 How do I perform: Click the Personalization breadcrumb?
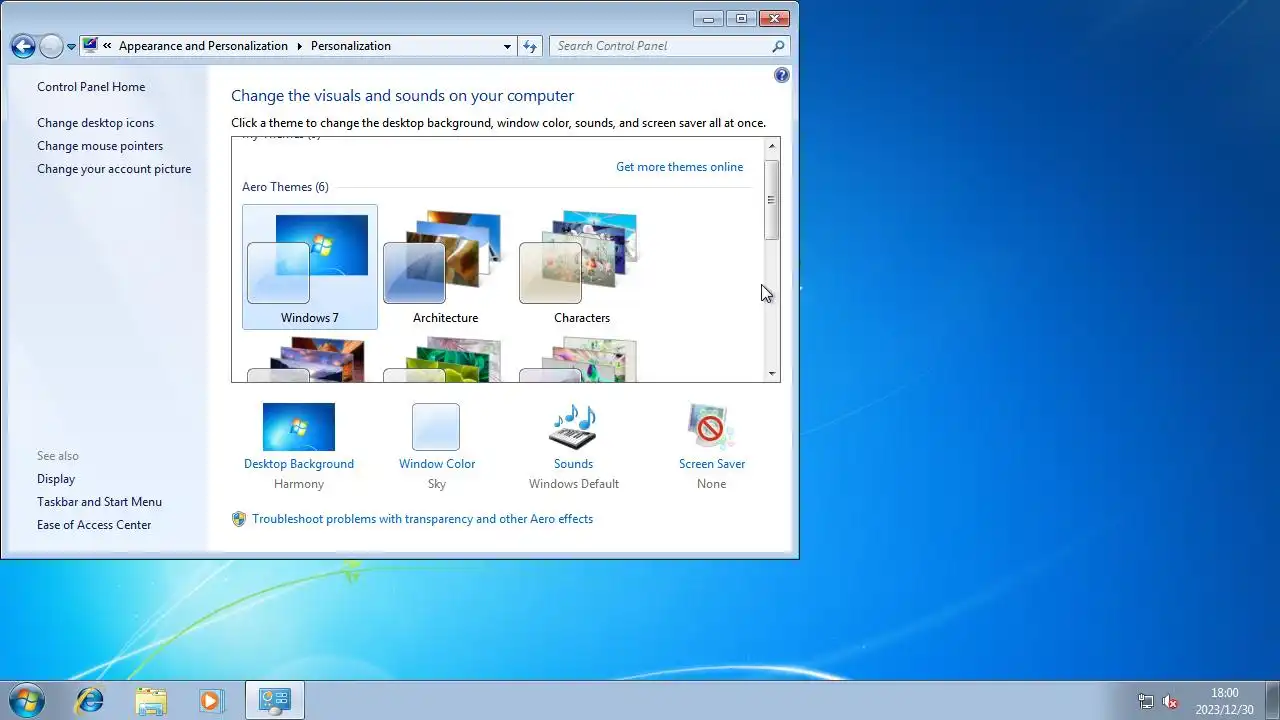pyautogui.click(x=350, y=46)
